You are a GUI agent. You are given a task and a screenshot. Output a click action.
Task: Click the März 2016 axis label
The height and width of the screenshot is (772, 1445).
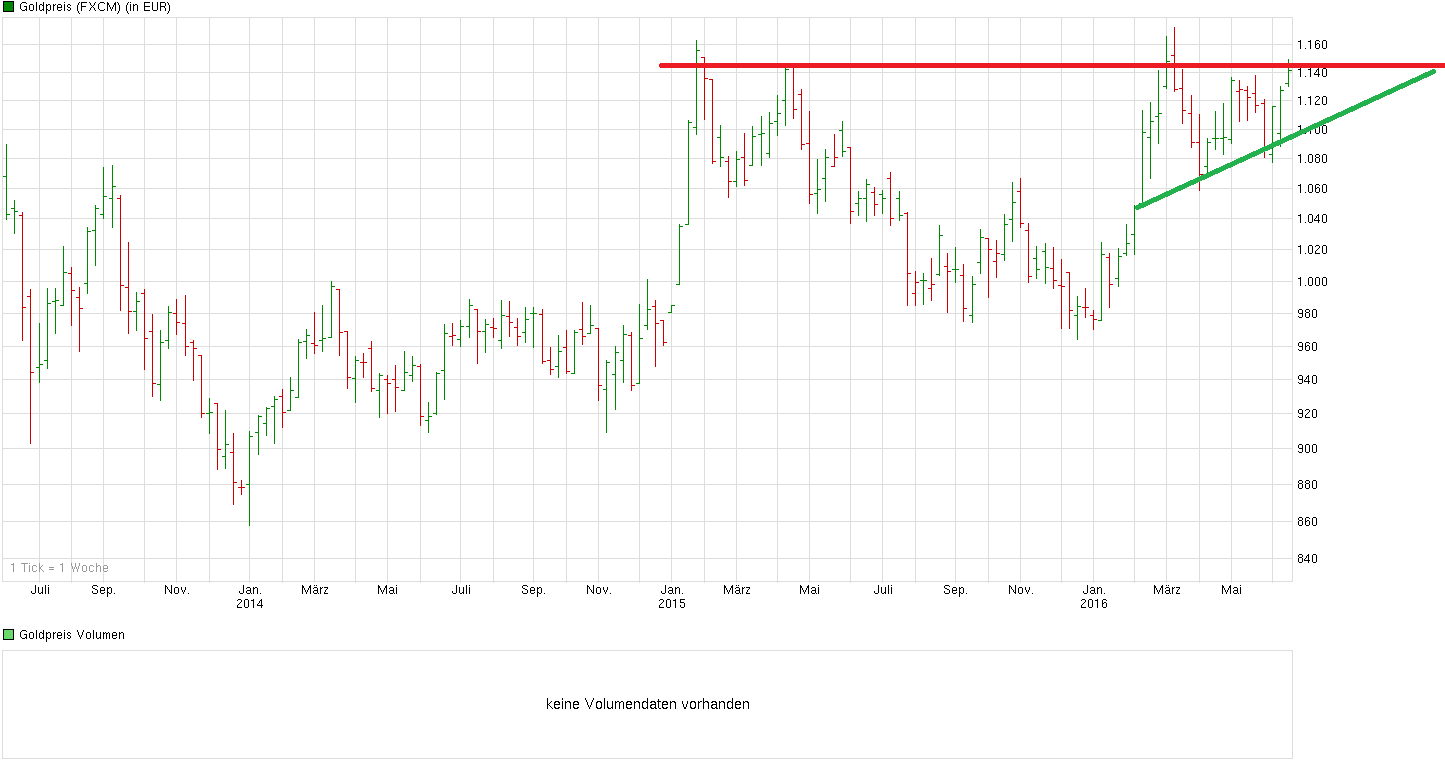point(1167,590)
